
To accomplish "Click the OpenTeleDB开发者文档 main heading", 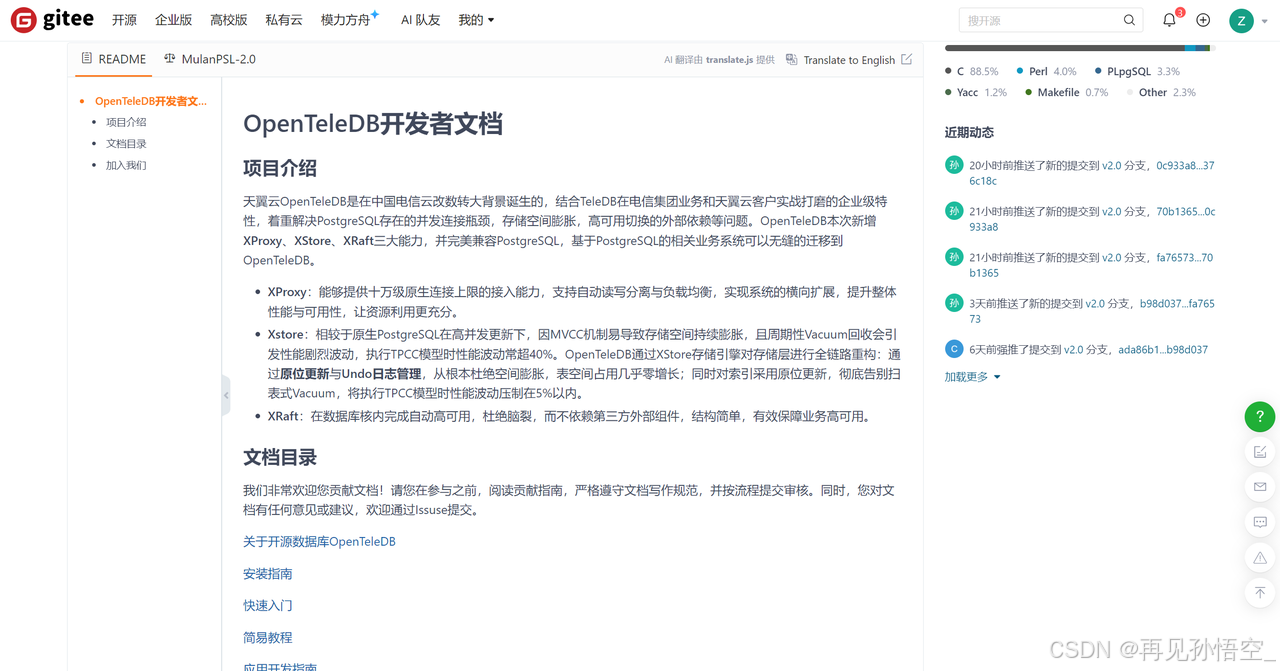I will click(x=373, y=124).
